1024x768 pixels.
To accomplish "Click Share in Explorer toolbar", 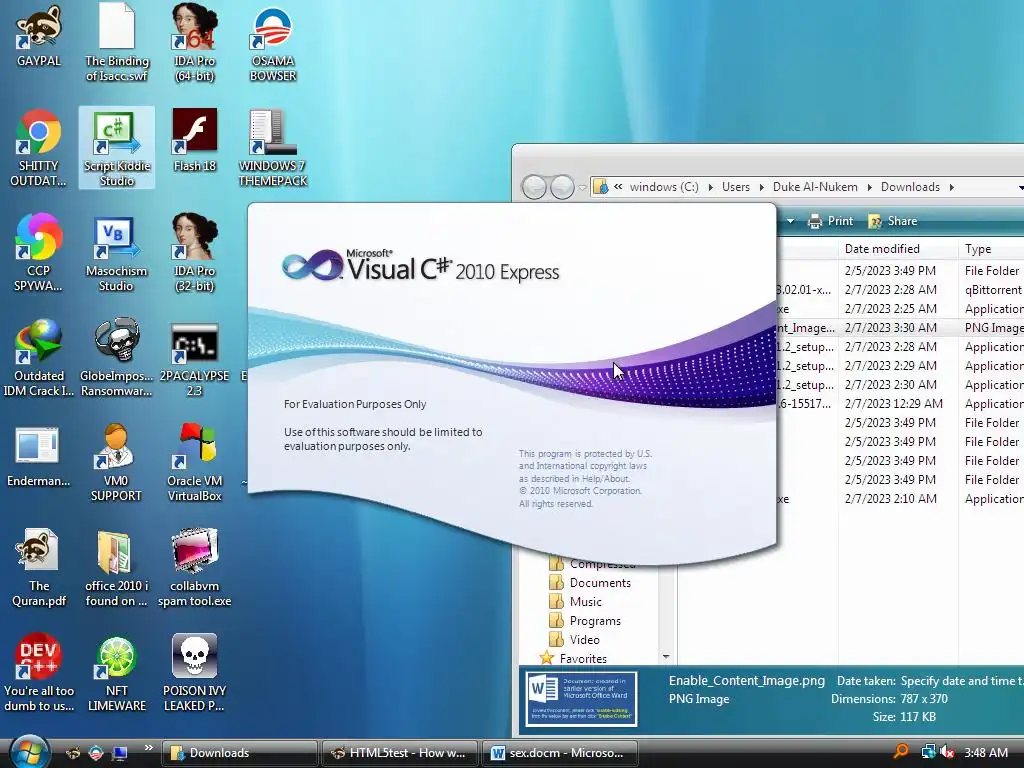I will coord(892,221).
